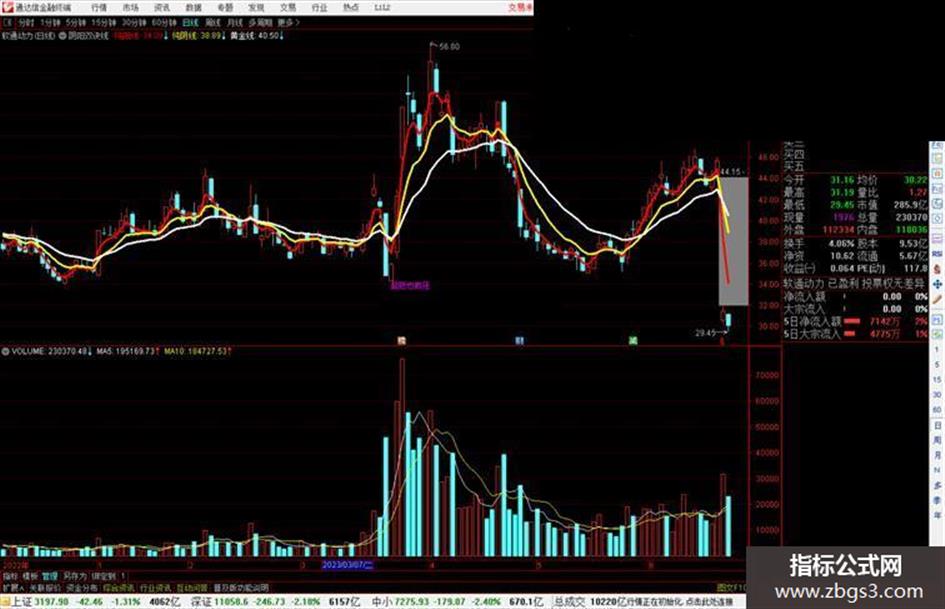Switch chart to 分时 period

[x=25, y=22]
